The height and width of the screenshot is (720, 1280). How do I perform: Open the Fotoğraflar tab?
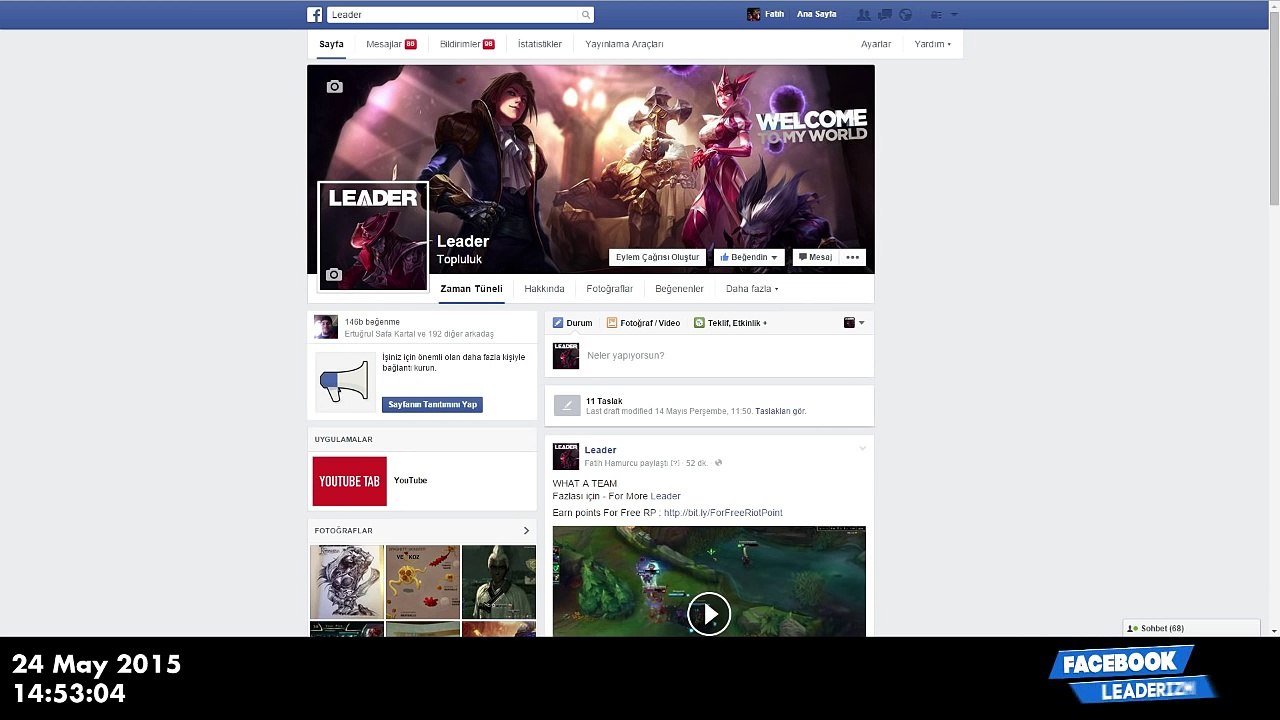coord(610,289)
